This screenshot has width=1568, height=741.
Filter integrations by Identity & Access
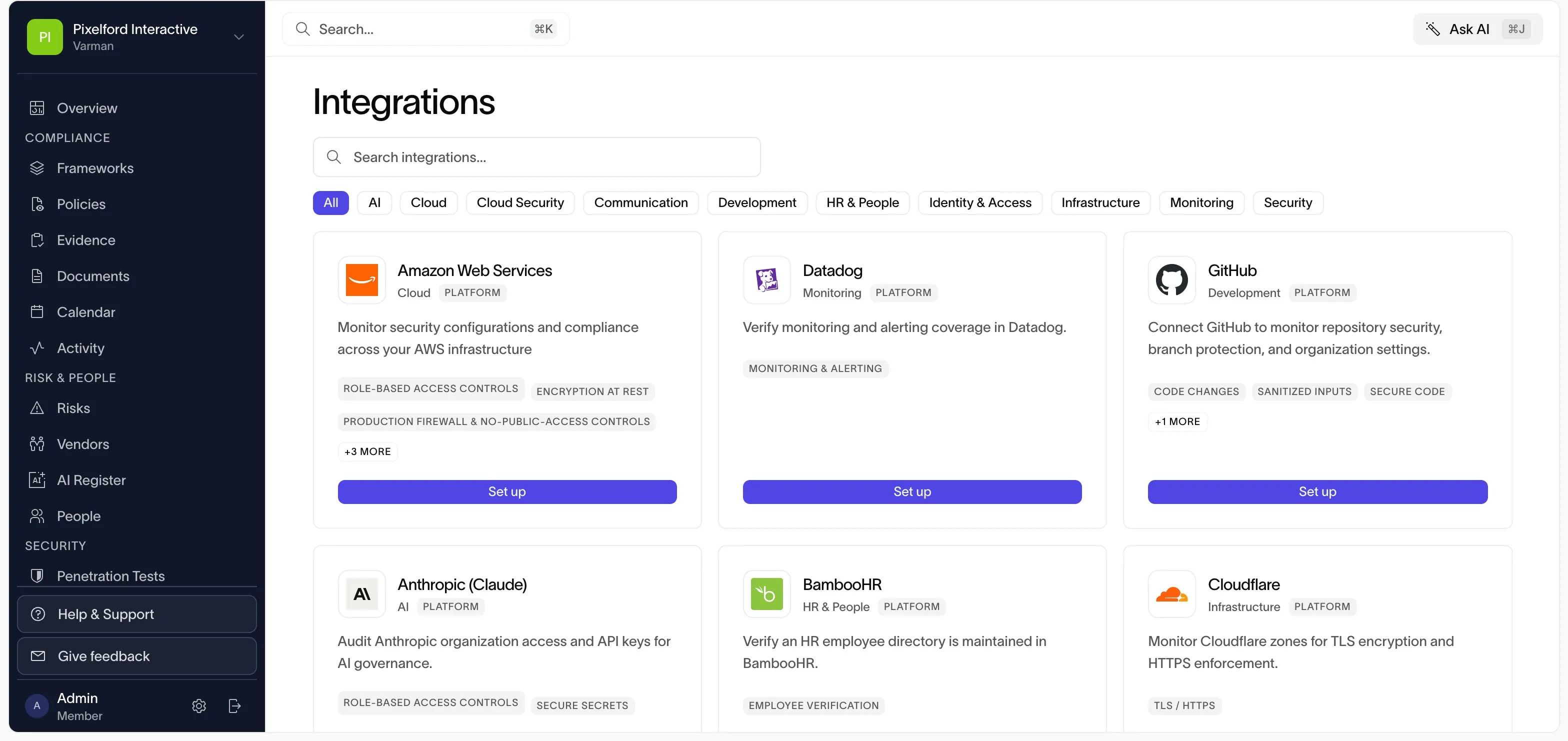coord(979,203)
